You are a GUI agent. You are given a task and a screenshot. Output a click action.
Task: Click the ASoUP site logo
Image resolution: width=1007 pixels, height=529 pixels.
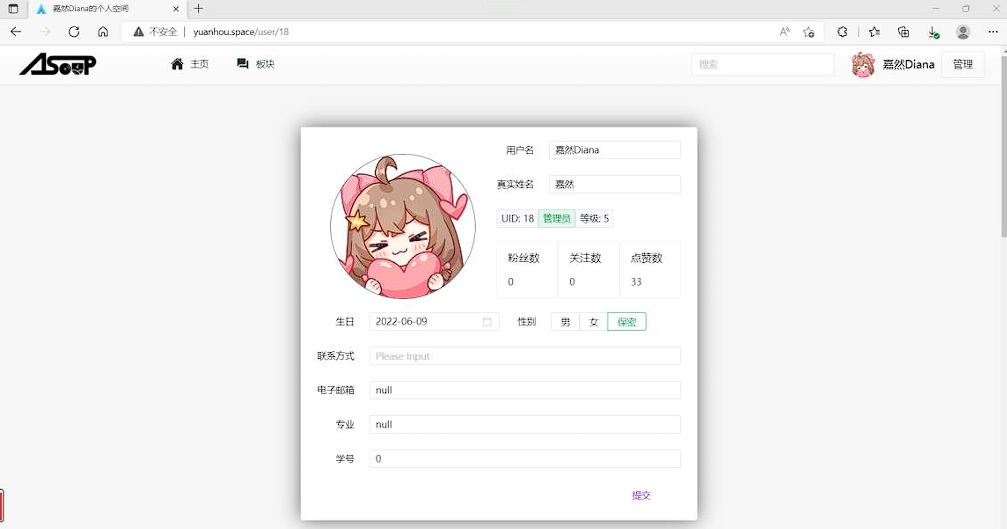coord(58,65)
